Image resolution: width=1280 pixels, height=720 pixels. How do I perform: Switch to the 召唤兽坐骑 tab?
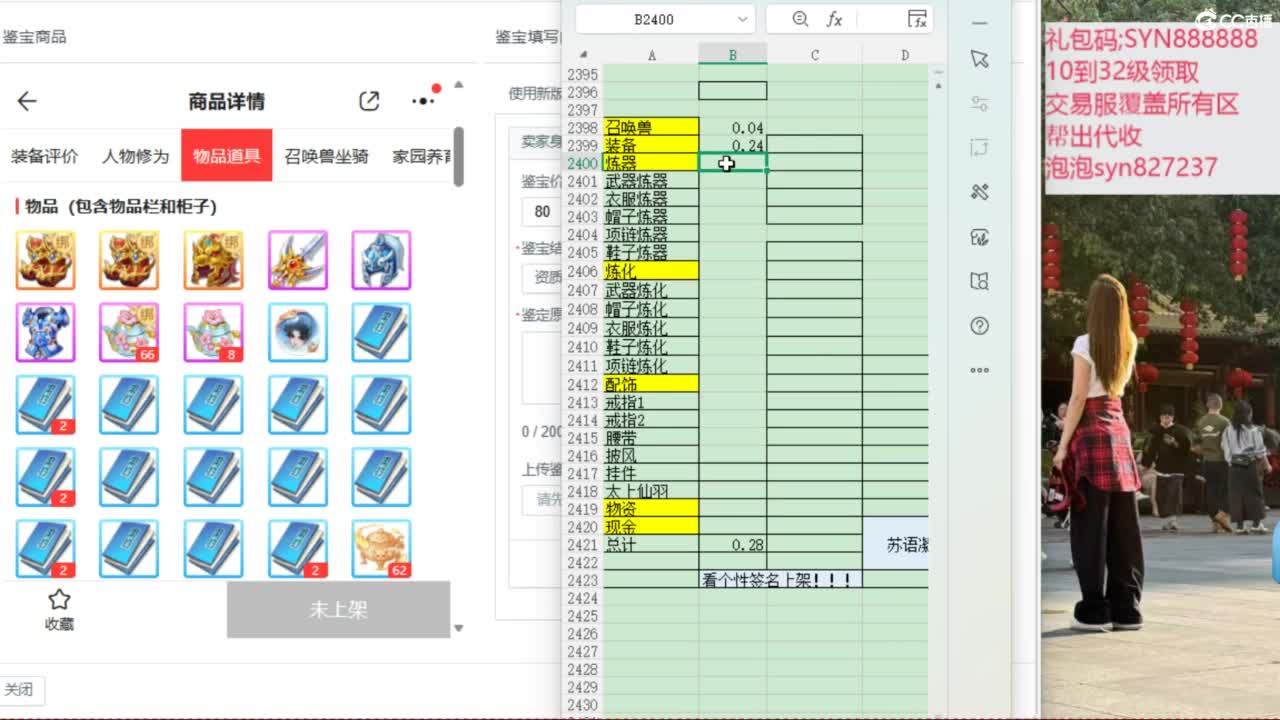(326, 156)
